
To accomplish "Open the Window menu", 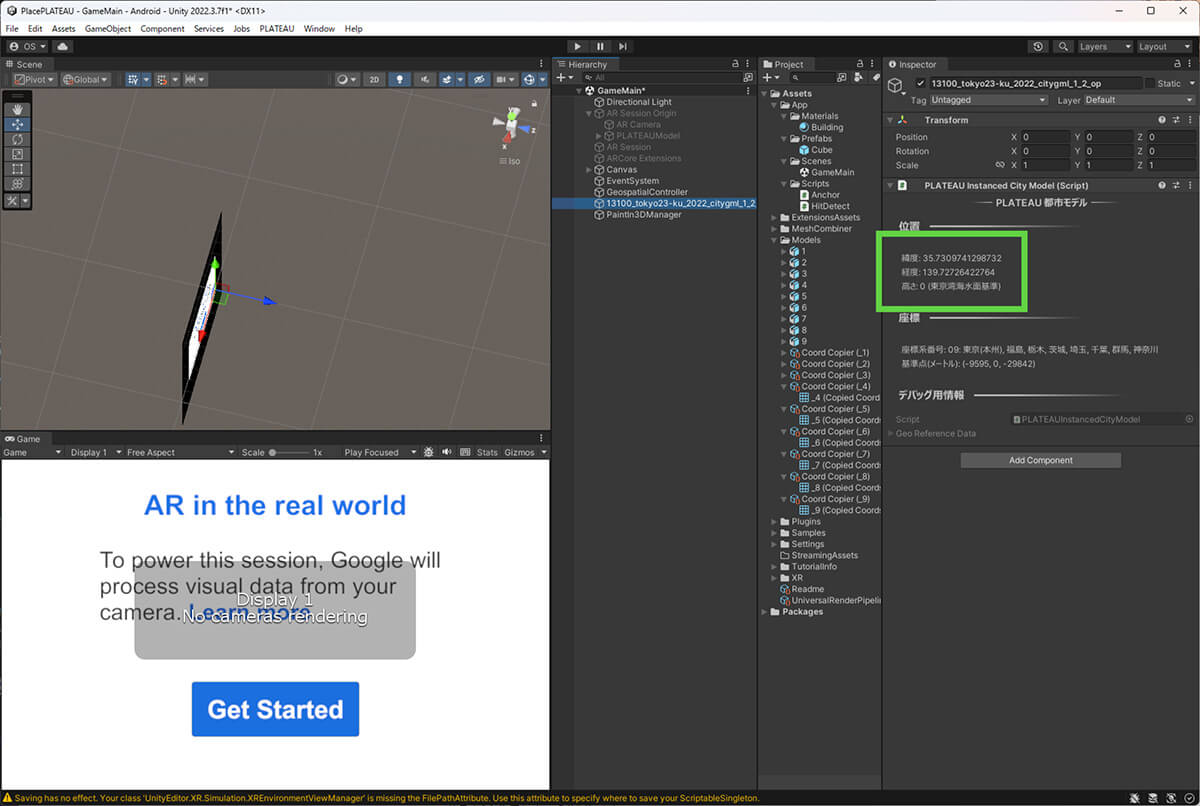I will point(319,29).
